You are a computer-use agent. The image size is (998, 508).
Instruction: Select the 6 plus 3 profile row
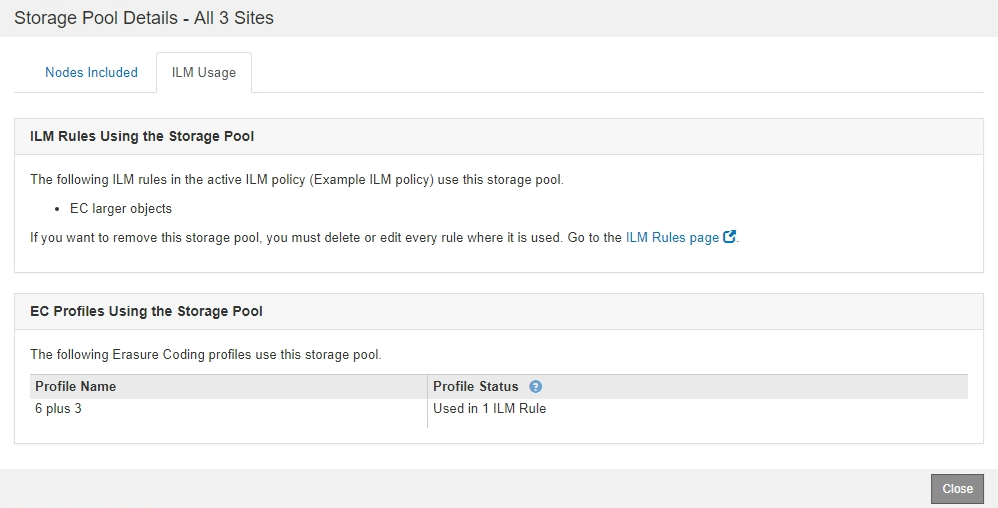[x=58, y=409]
